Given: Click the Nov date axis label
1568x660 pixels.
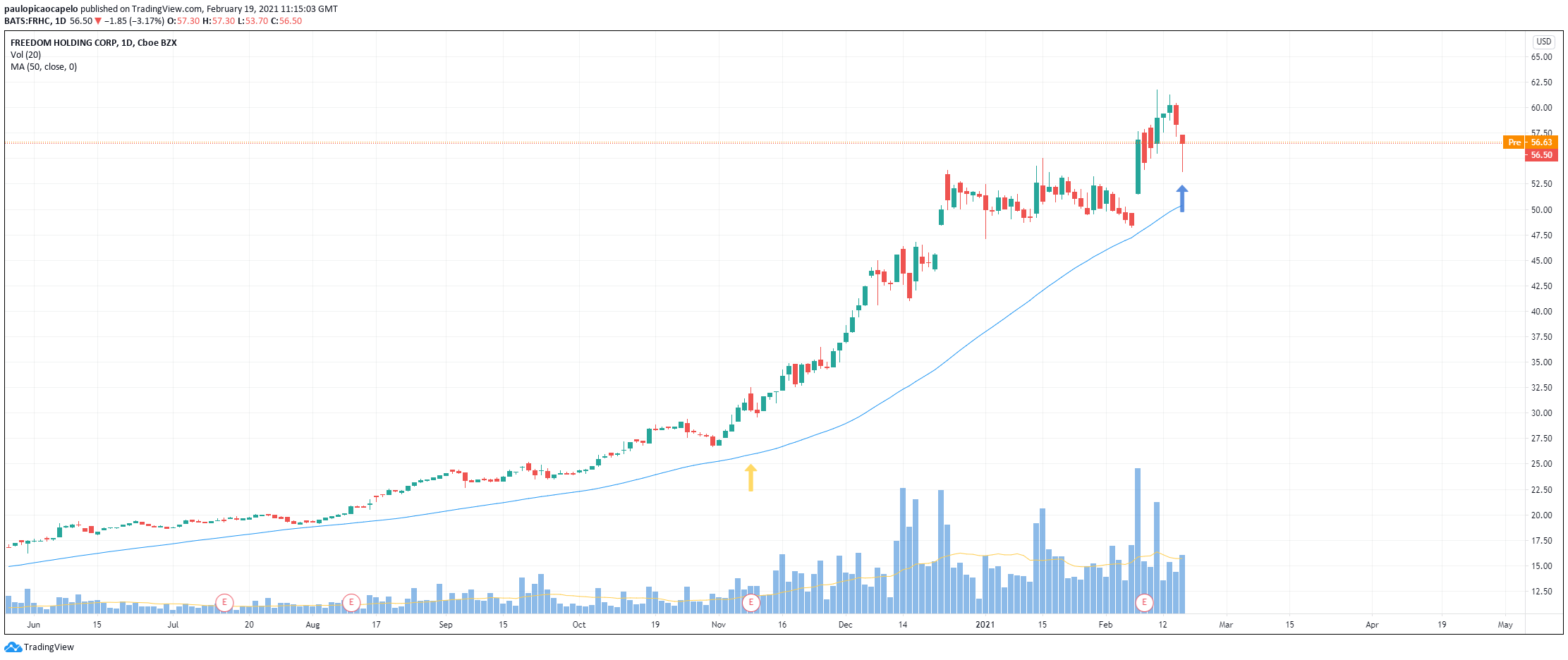Looking at the screenshot, I should [x=719, y=625].
